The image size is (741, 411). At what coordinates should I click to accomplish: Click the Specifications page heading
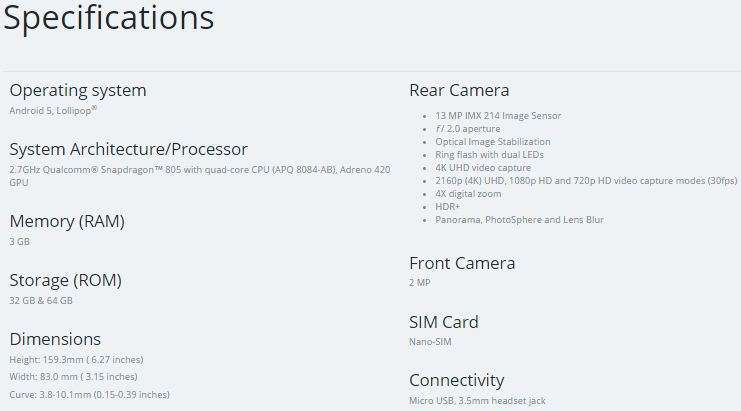click(109, 19)
